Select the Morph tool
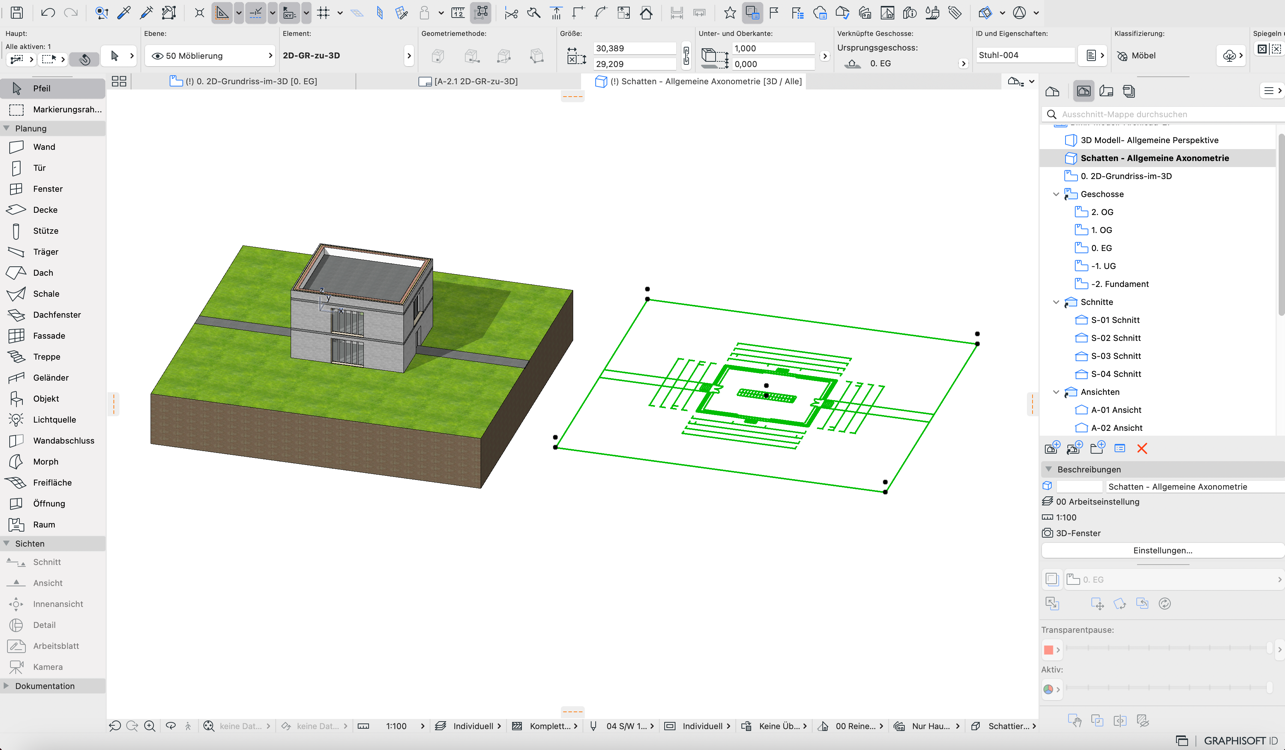 pyautogui.click(x=53, y=462)
